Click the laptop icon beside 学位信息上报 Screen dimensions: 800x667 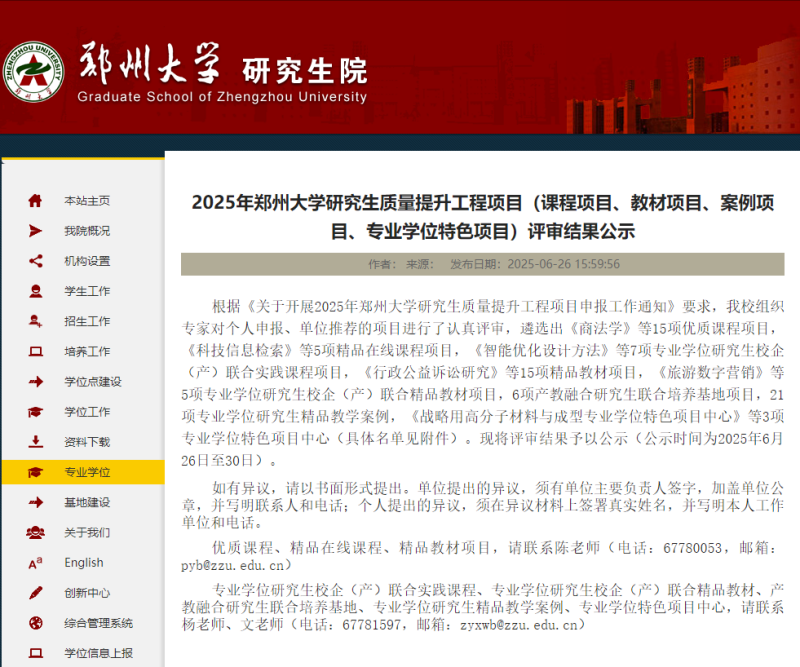[35, 653]
